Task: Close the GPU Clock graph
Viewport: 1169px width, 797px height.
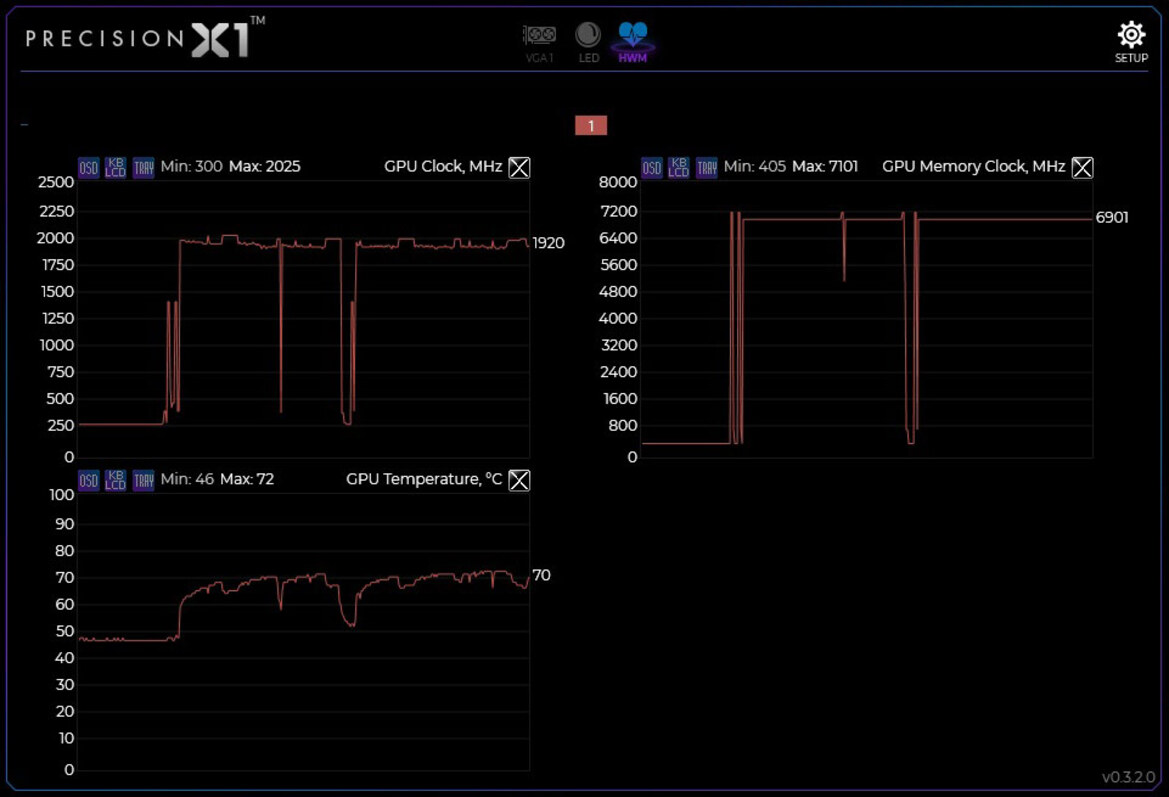Action: coord(519,168)
